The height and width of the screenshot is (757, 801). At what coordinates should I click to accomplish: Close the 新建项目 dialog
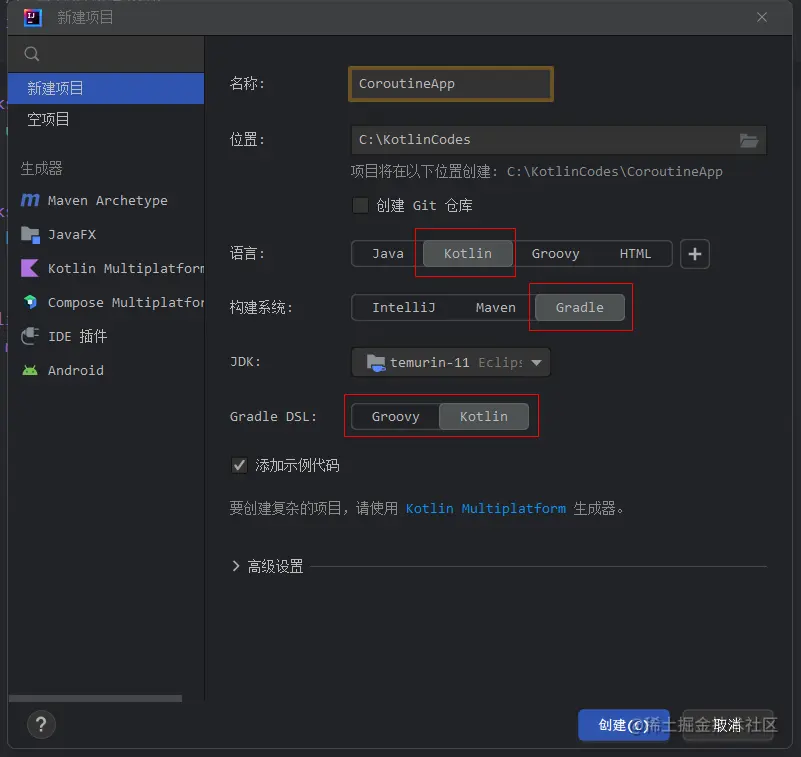[762, 17]
